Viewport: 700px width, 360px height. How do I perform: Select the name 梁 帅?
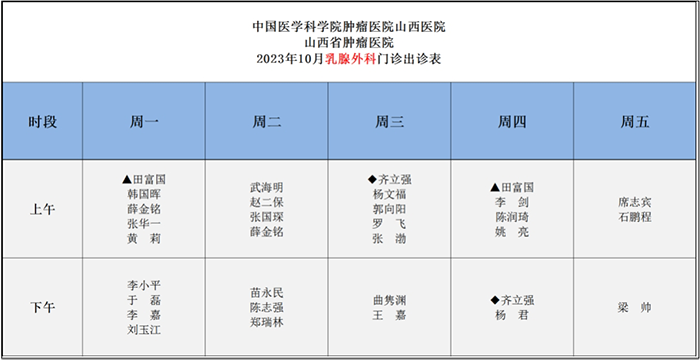point(635,308)
